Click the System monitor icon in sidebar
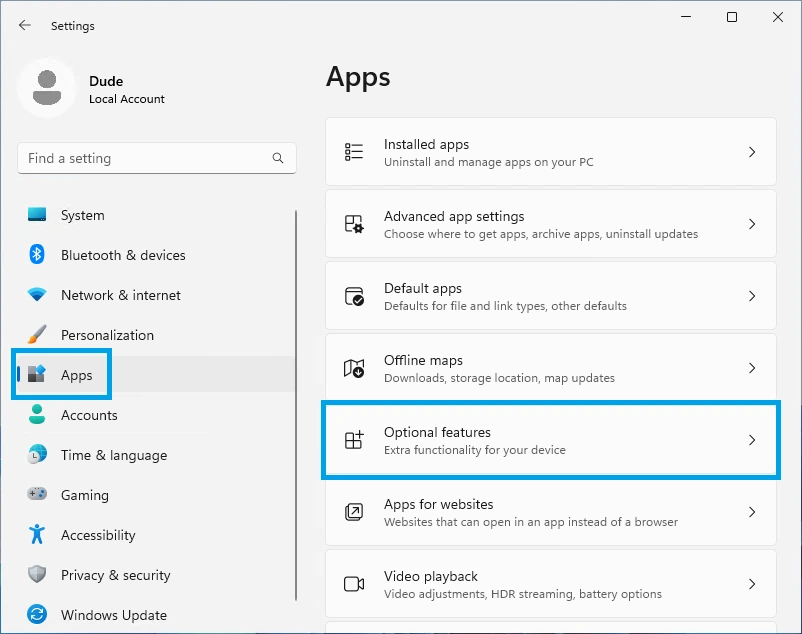 click(37, 215)
